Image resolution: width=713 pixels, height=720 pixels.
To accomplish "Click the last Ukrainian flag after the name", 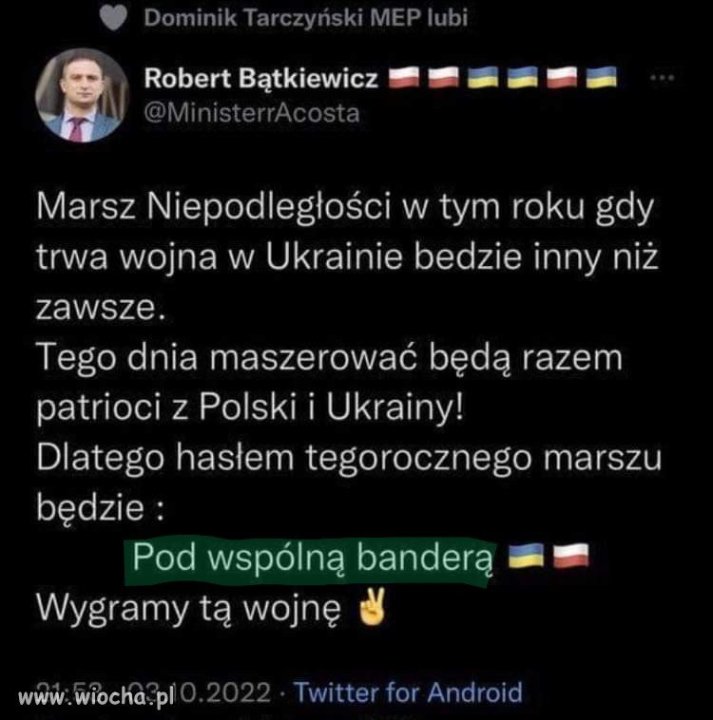I will point(601,77).
